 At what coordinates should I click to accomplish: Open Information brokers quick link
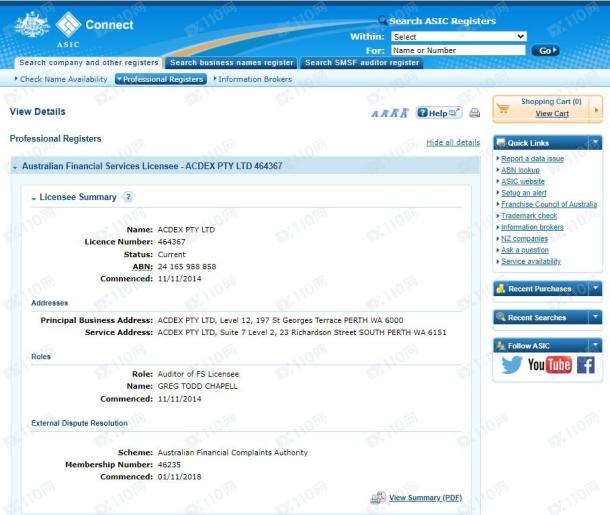(x=532, y=227)
